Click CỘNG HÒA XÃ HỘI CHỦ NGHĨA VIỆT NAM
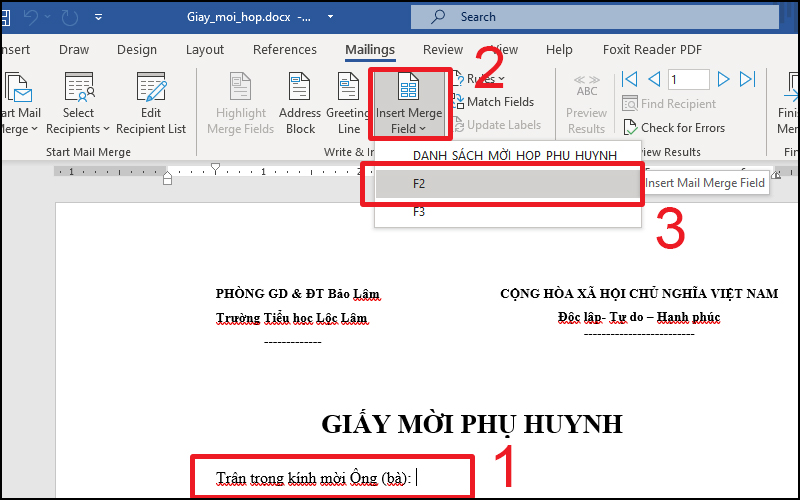The height and width of the screenshot is (500, 800). click(x=639, y=294)
